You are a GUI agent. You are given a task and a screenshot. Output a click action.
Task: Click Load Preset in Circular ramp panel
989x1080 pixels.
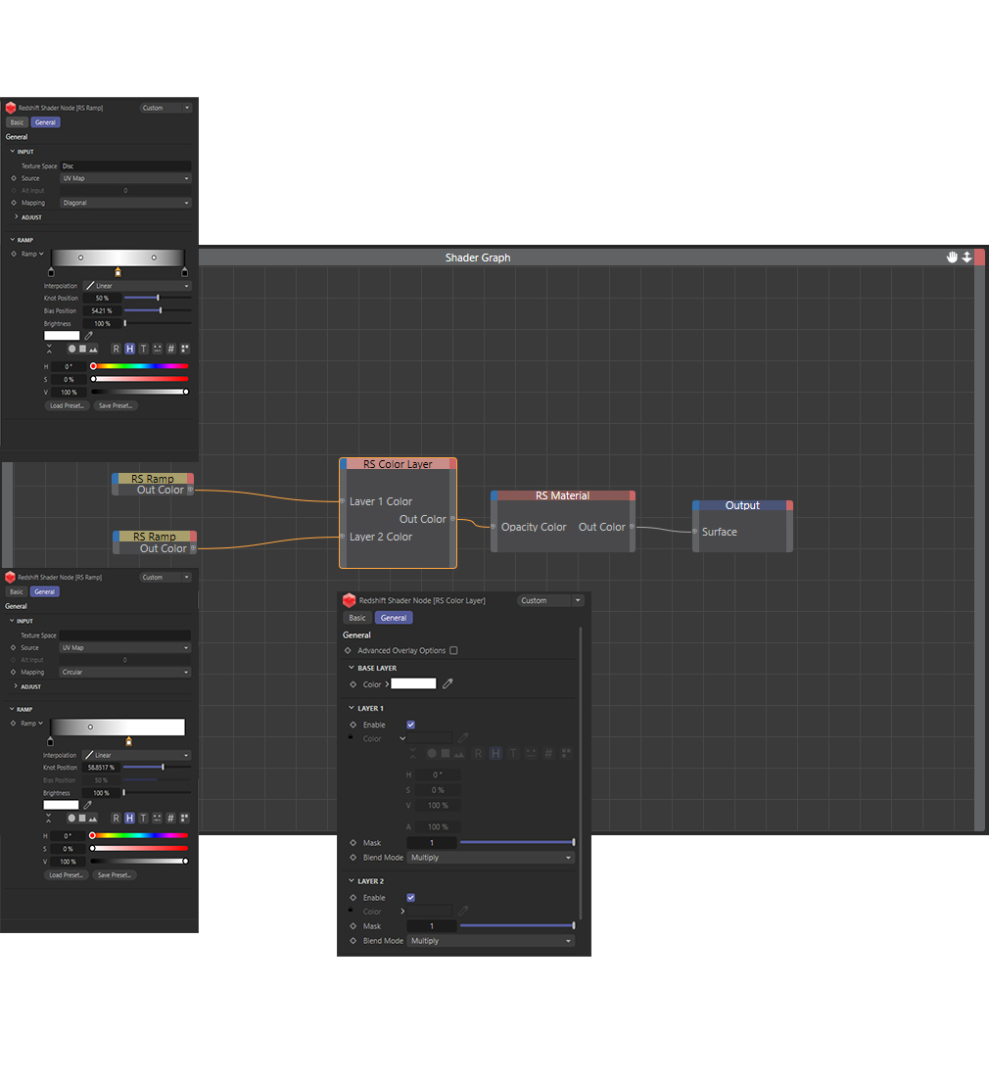pos(66,875)
